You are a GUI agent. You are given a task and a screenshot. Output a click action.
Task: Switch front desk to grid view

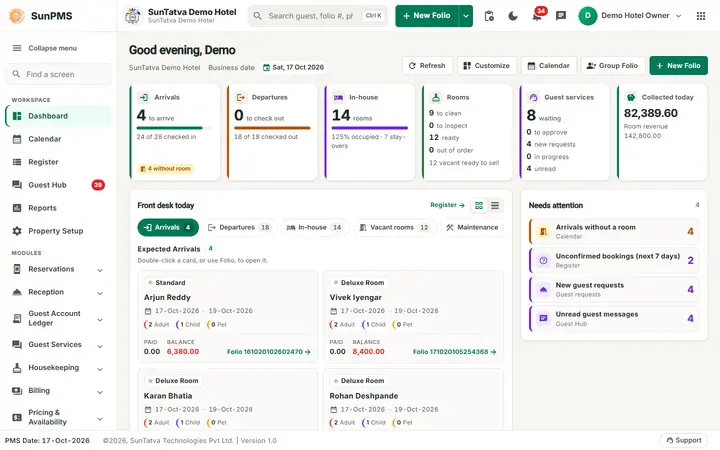(479, 205)
